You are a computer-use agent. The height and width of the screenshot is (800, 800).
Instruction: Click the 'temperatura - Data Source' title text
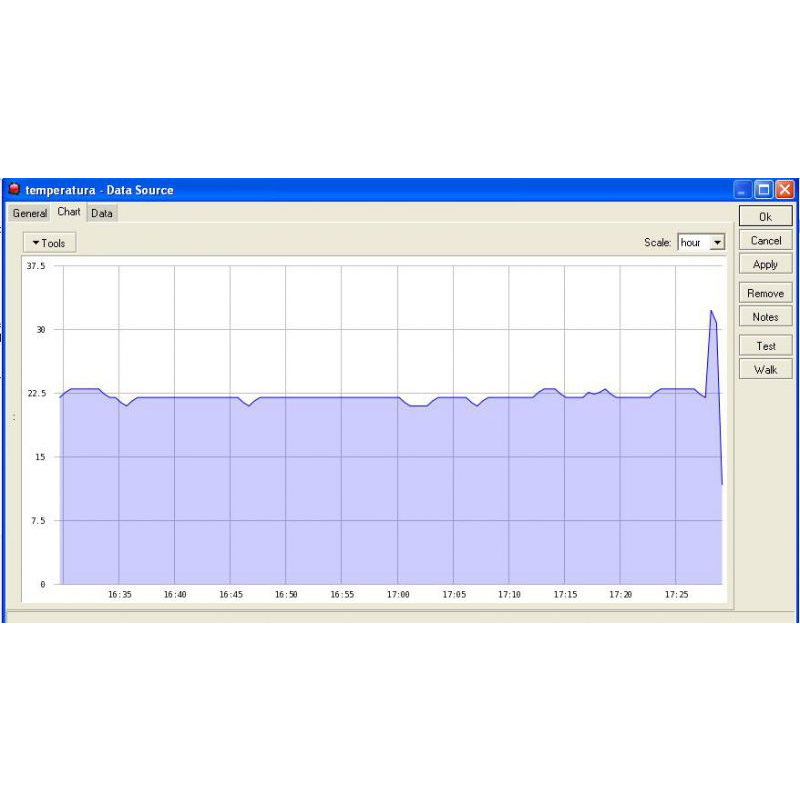click(x=99, y=190)
